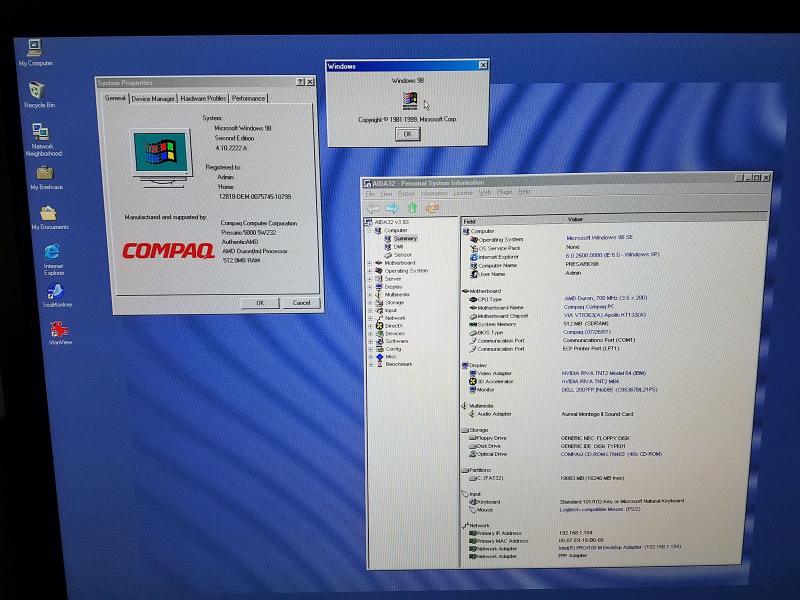
Task: Select the Sensor tree item
Action: (402, 255)
